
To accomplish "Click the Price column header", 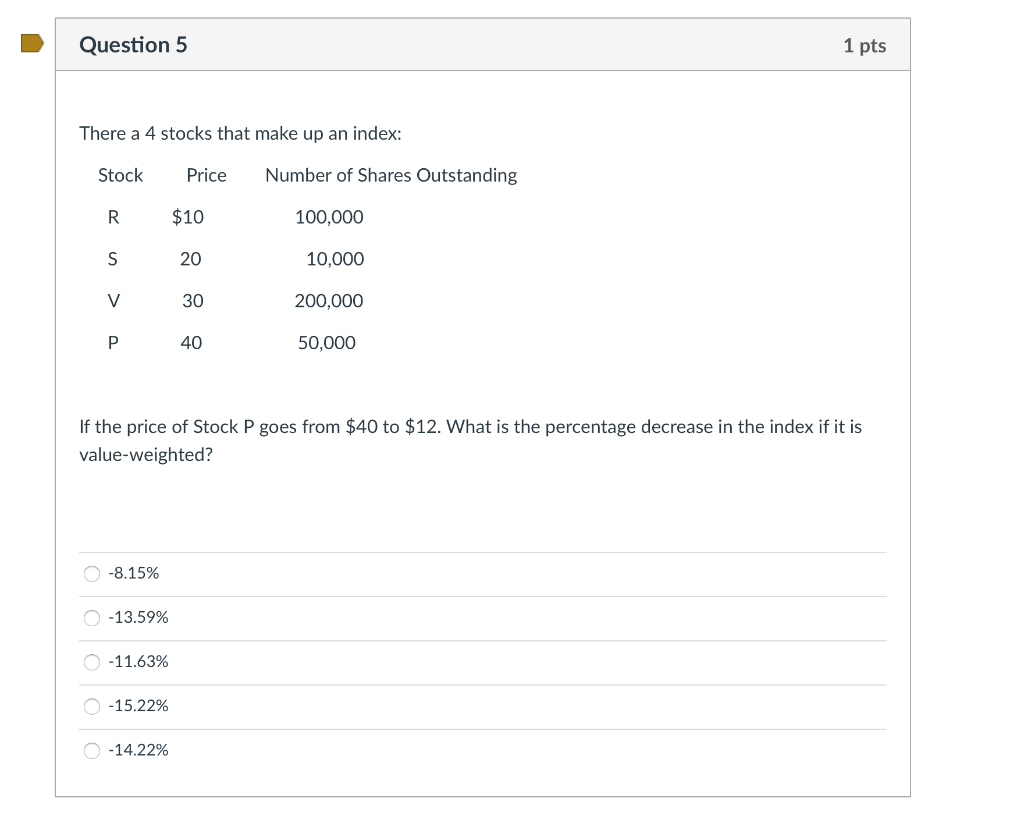I will coord(206,175).
